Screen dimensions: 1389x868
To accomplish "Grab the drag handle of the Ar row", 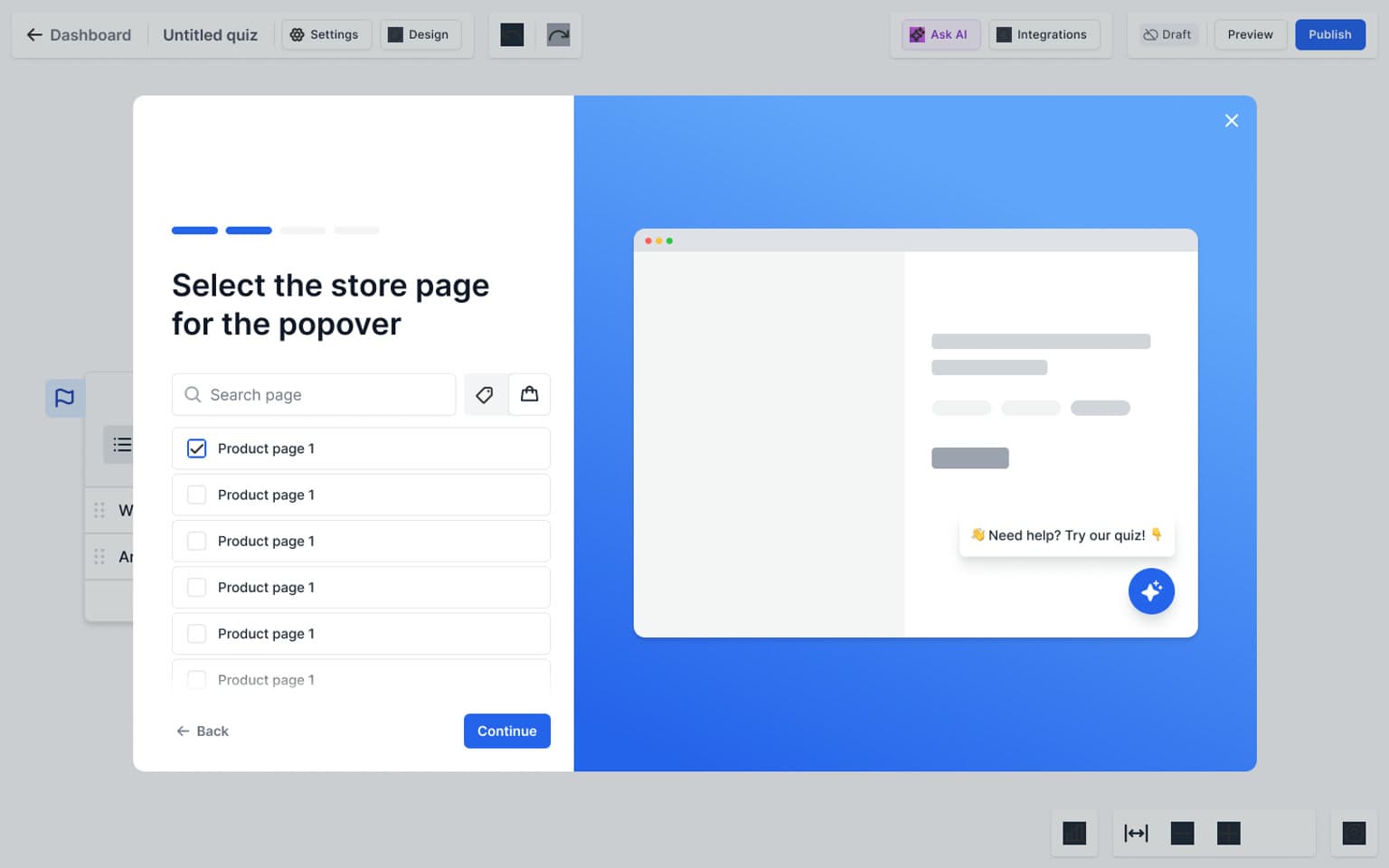I will point(99,557).
